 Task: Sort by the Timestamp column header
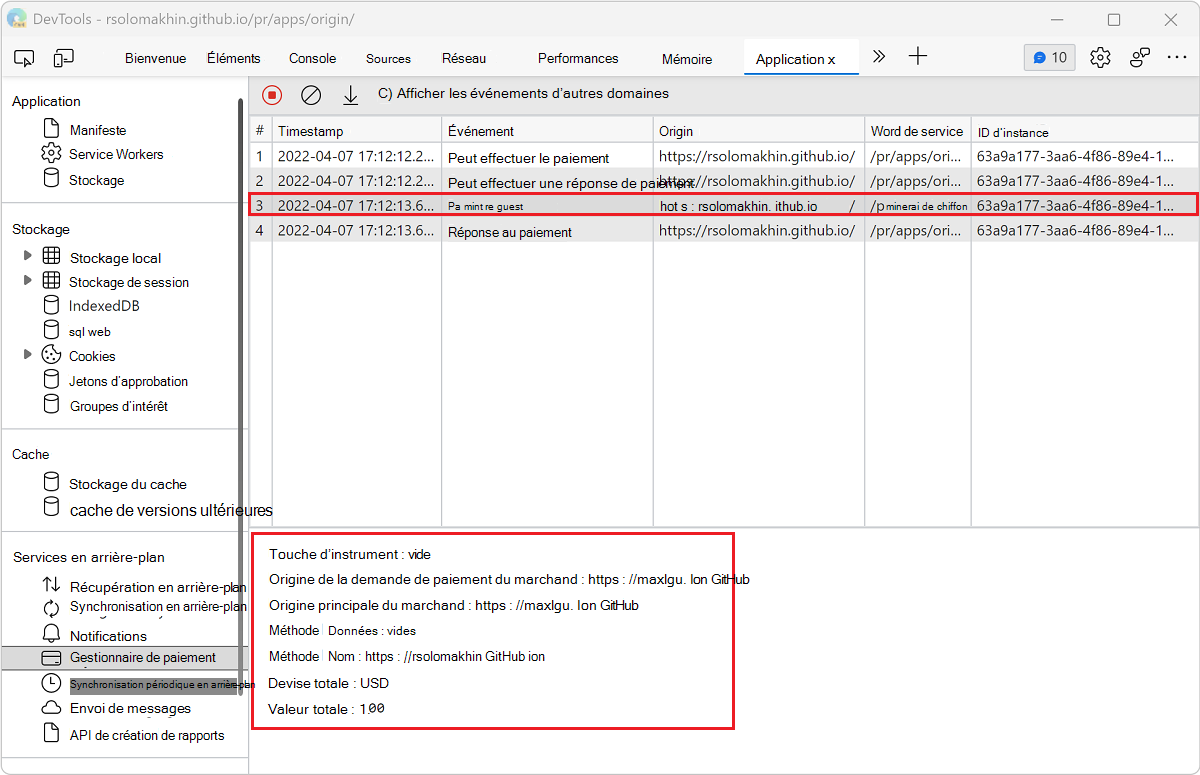coord(357,131)
